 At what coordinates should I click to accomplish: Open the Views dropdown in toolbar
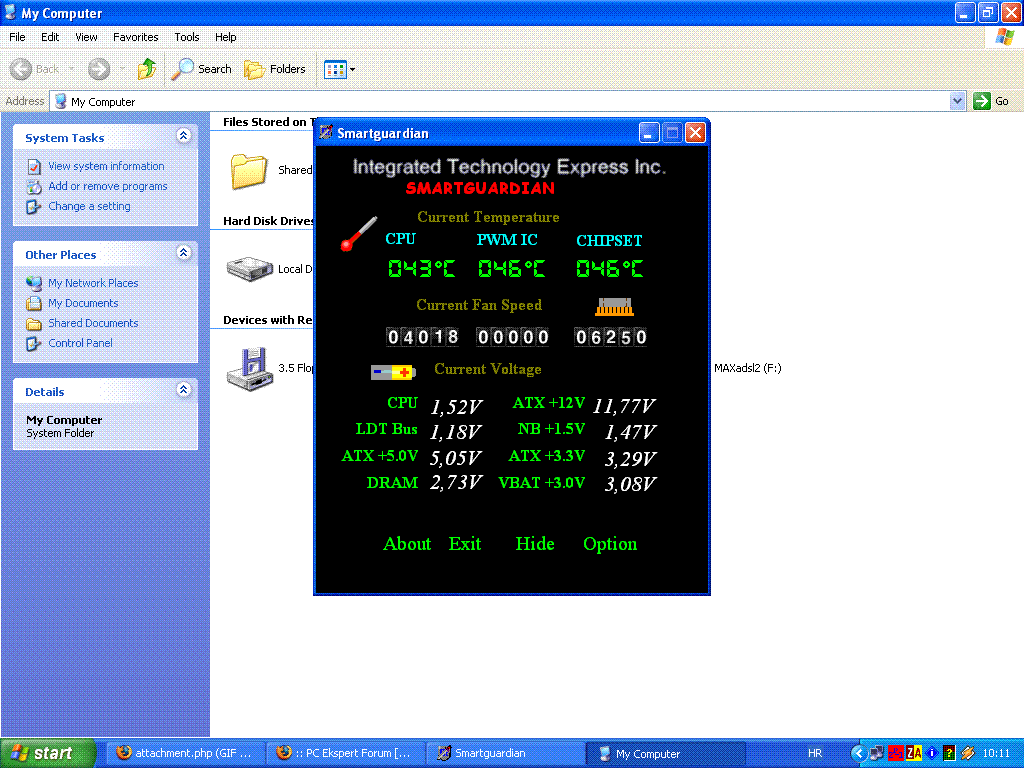(340, 69)
